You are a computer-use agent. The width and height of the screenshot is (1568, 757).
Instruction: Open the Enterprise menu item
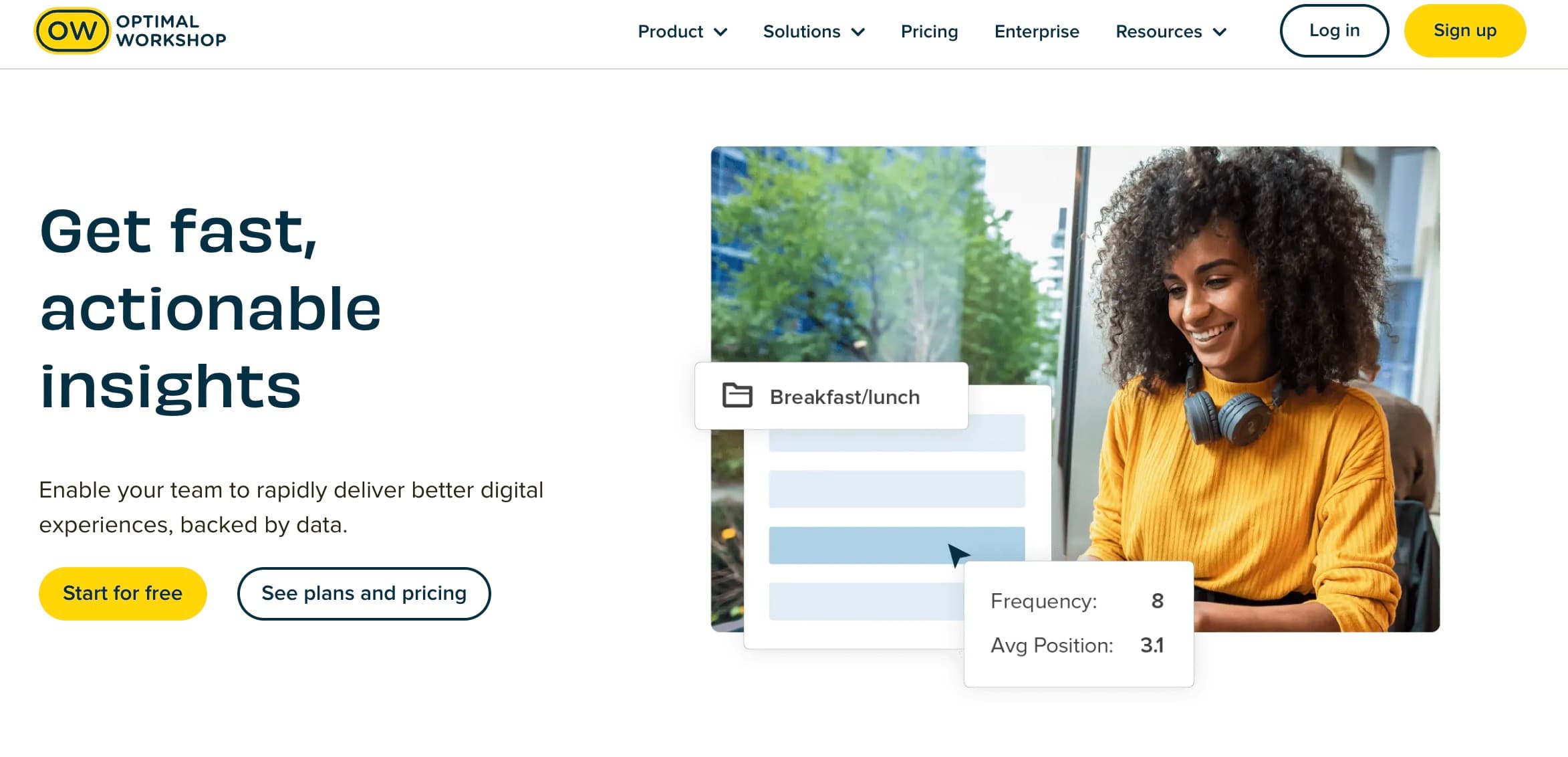1037,31
